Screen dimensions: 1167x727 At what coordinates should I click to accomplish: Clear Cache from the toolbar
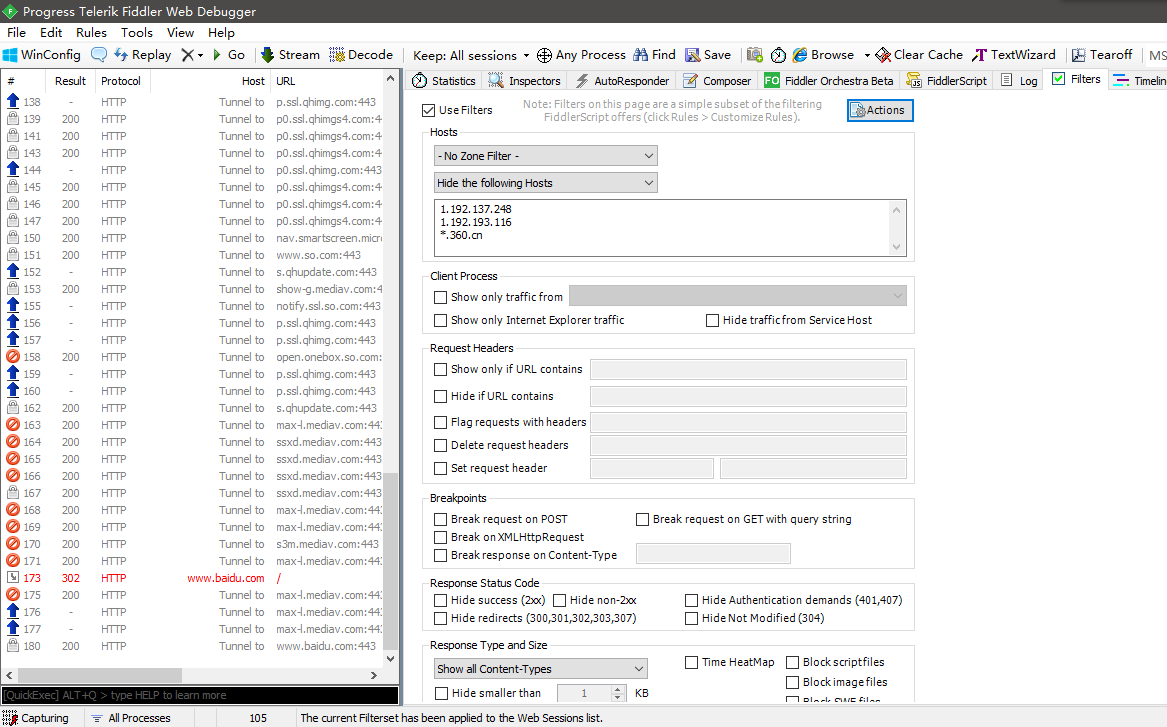[919, 54]
